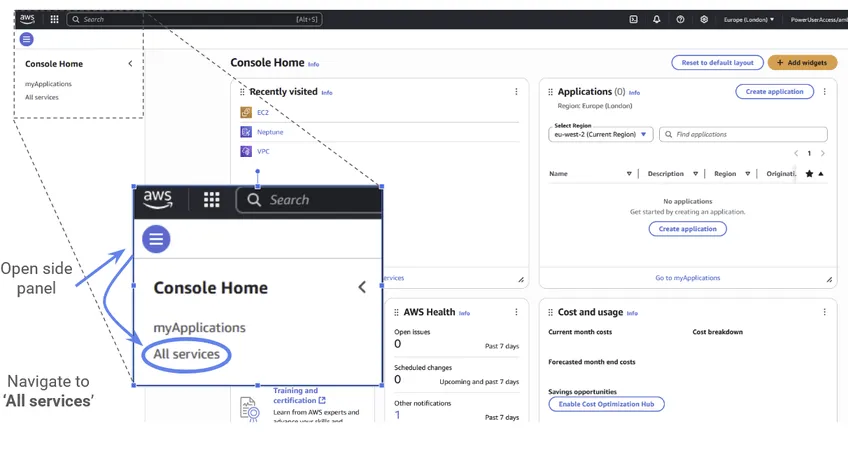Image resolution: width=848 pixels, height=452 pixels.
Task: Click the favorites star column header icon
Action: (809, 174)
